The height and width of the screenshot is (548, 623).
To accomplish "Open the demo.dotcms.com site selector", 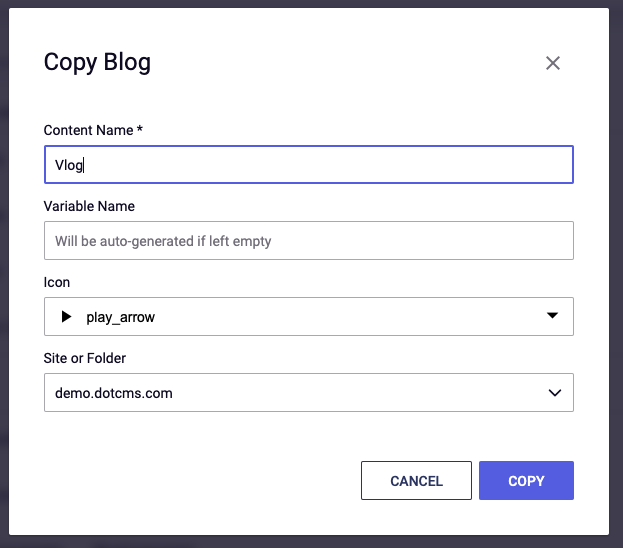I will [x=309, y=392].
